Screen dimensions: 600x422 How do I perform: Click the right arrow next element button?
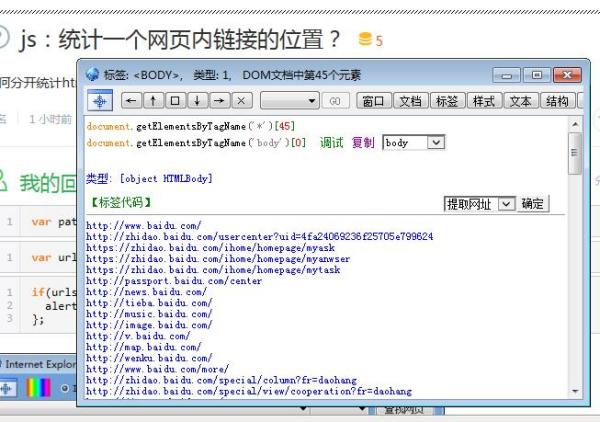[219, 101]
